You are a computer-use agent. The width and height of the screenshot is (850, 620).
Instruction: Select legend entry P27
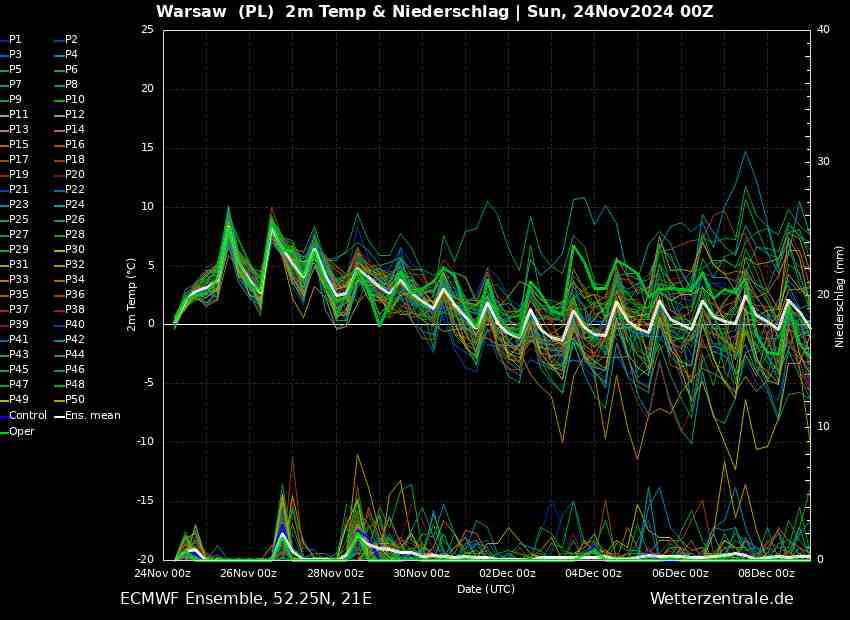point(14,234)
